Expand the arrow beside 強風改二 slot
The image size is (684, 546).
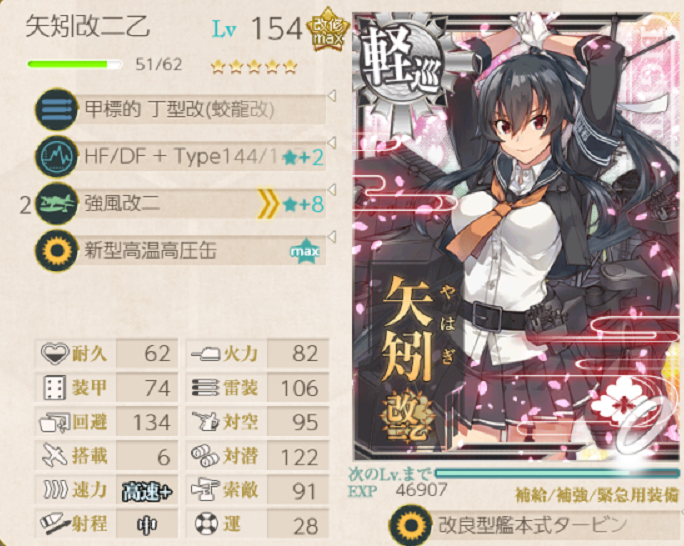pos(332,190)
